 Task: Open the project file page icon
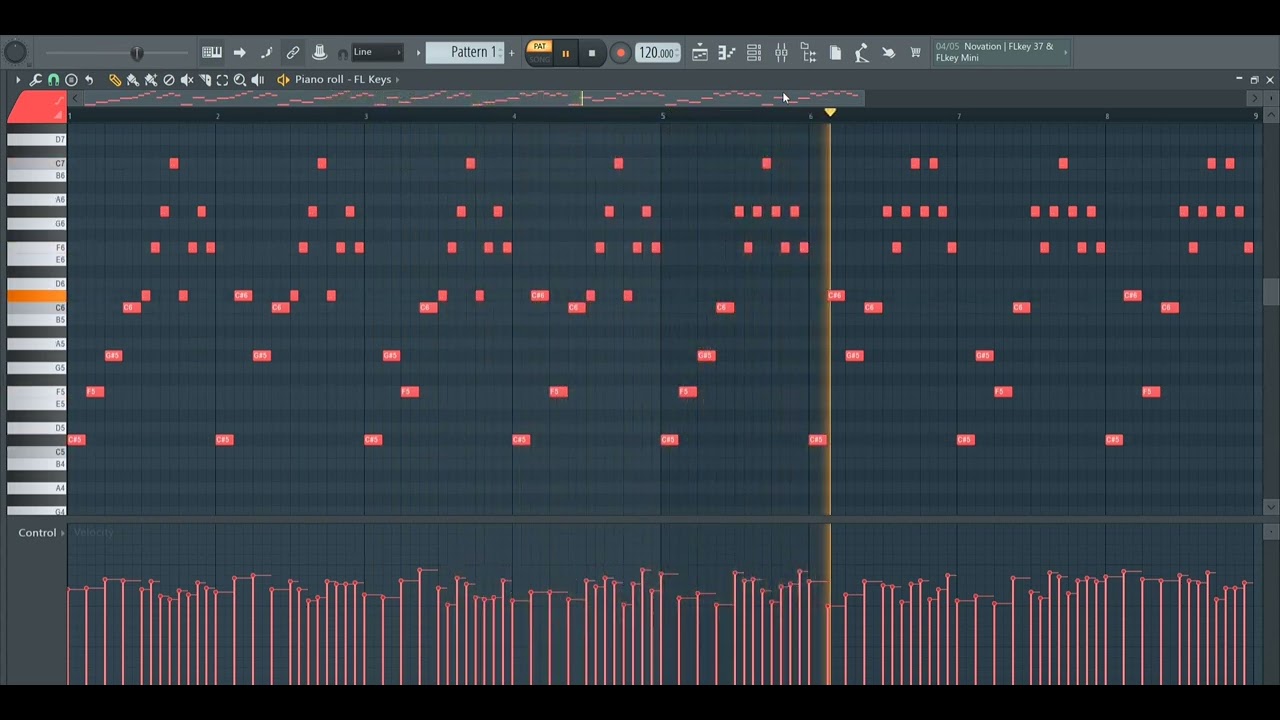[x=835, y=53]
